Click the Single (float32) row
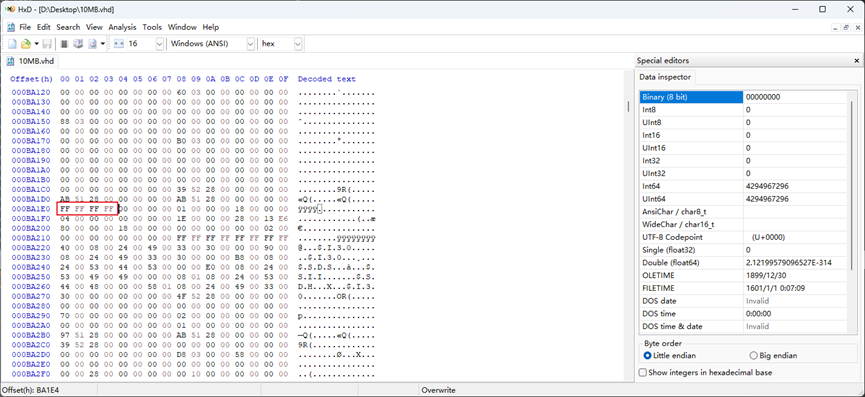 click(x=743, y=250)
